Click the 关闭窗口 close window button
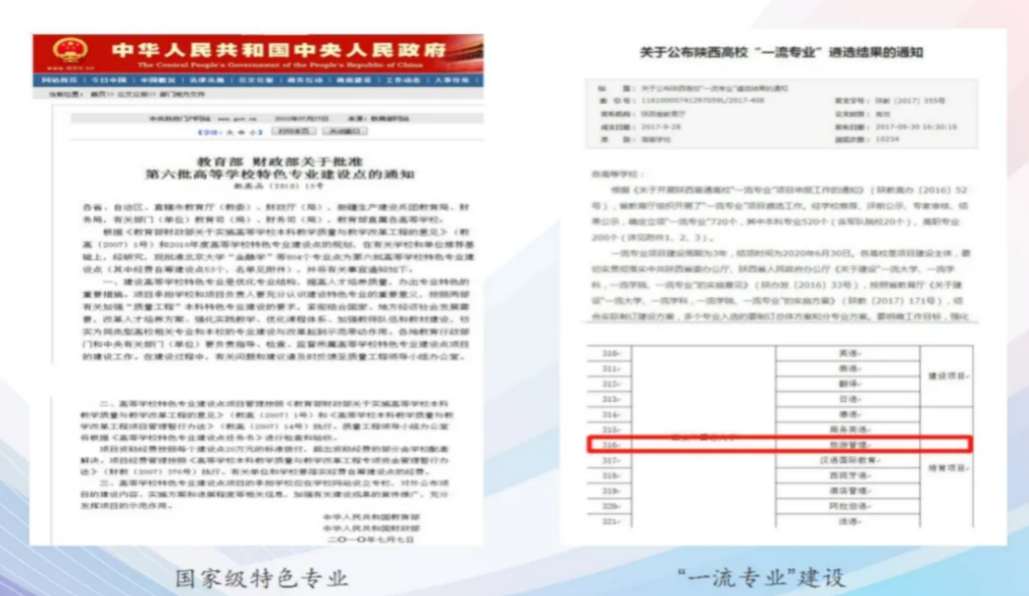 click(x=345, y=132)
